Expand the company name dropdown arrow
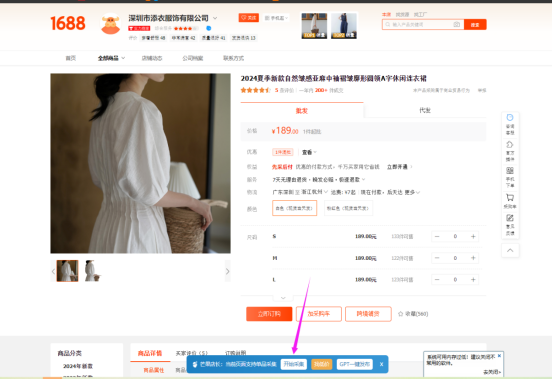Screen dimensions: 552x379 [x=215, y=18]
